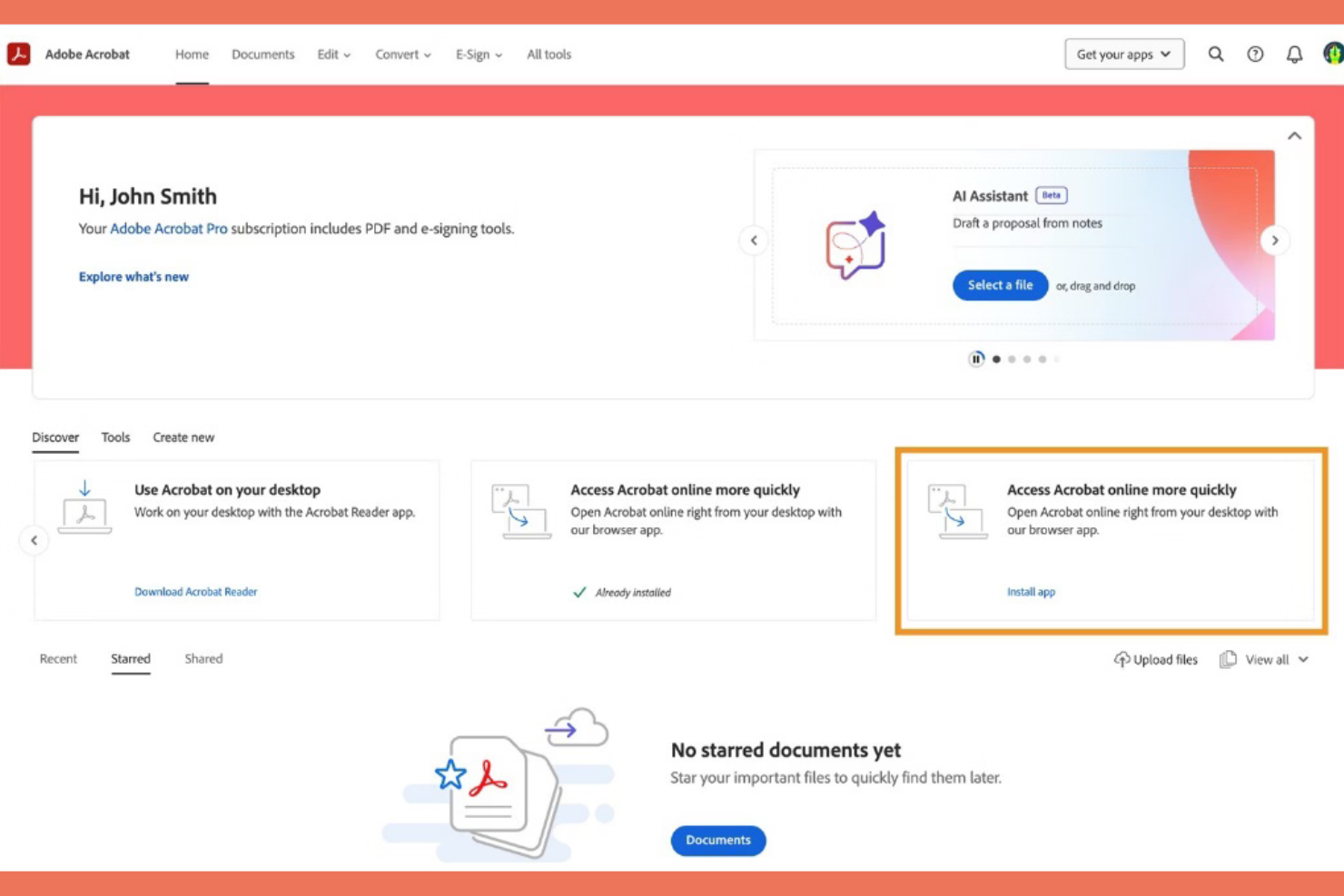Image resolution: width=1344 pixels, height=896 pixels.
Task: Collapse the welcome banner panel
Action: coord(1294,136)
